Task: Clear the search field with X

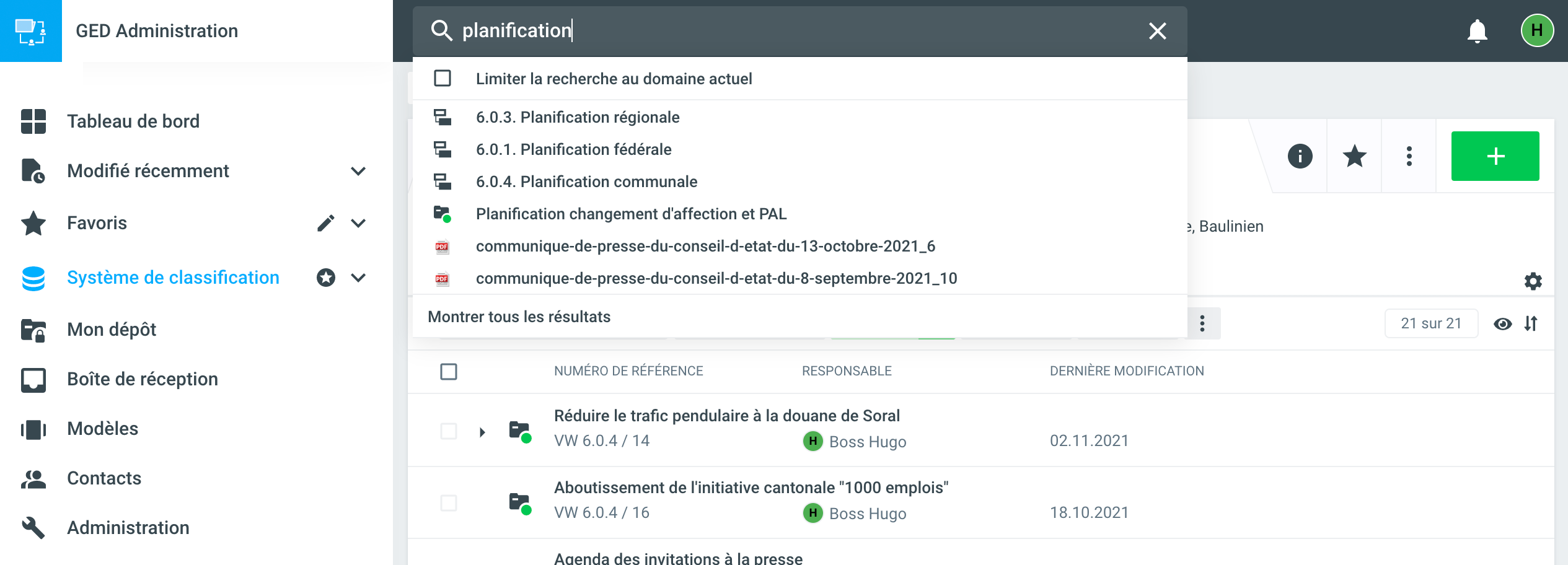Action: click(1157, 31)
